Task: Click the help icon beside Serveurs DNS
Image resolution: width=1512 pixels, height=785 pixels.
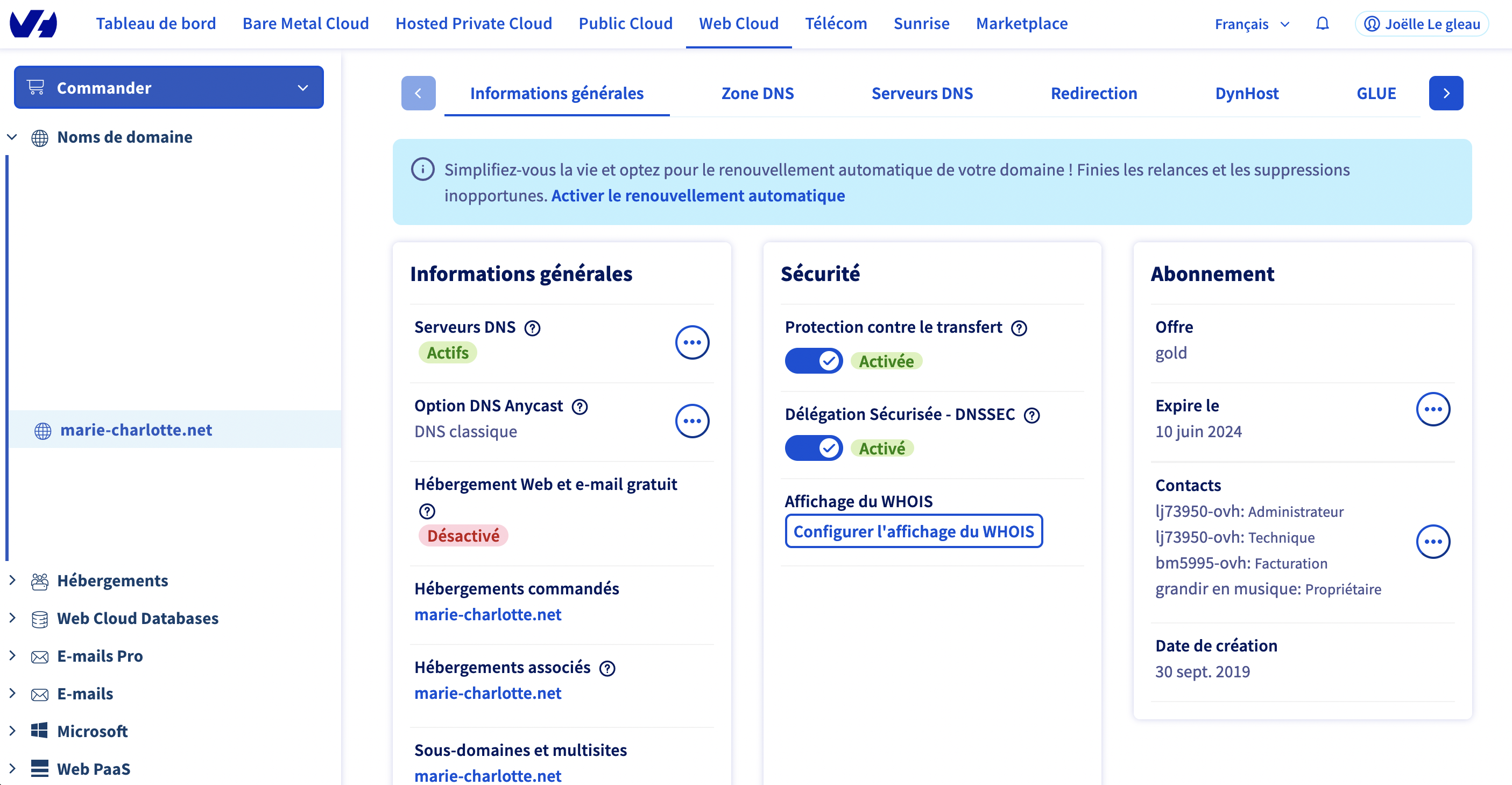Action: tap(532, 328)
